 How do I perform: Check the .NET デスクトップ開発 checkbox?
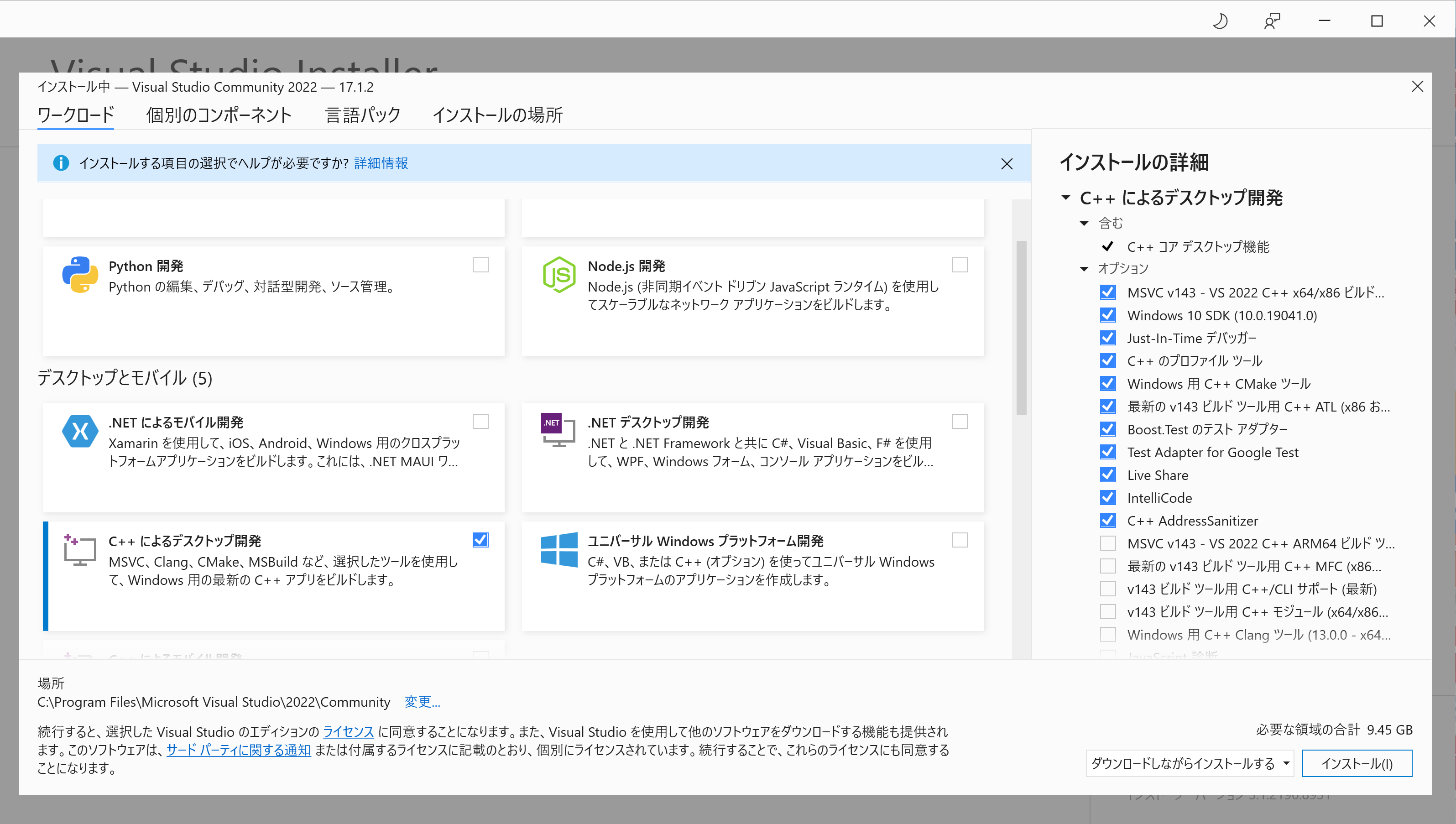point(960,422)
